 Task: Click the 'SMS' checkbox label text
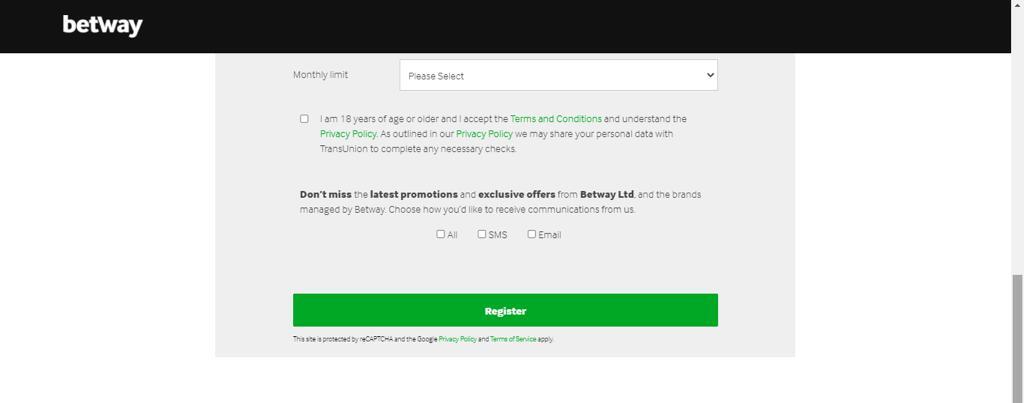498,234
